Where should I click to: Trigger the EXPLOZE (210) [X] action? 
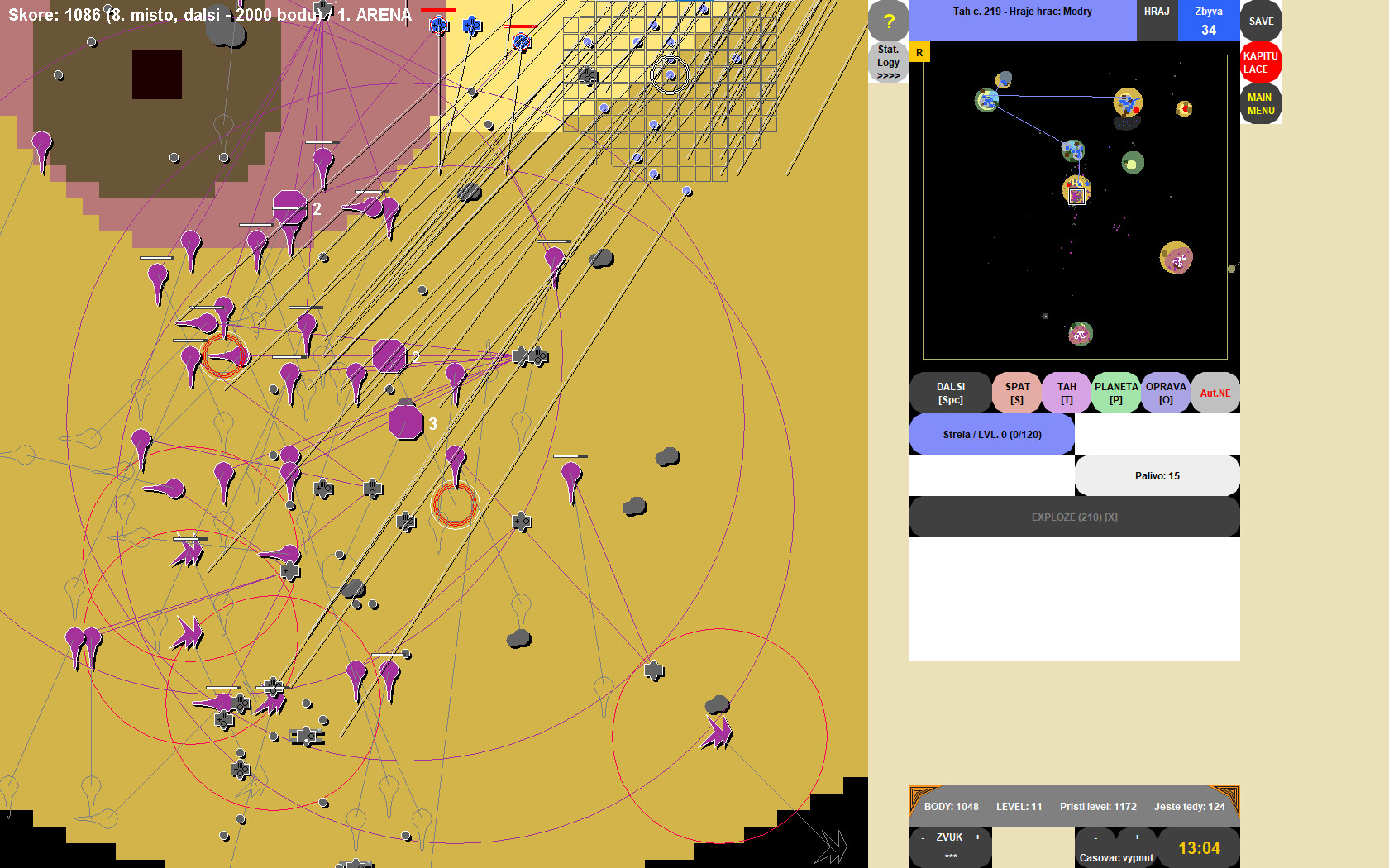[x=1074, y=517]
